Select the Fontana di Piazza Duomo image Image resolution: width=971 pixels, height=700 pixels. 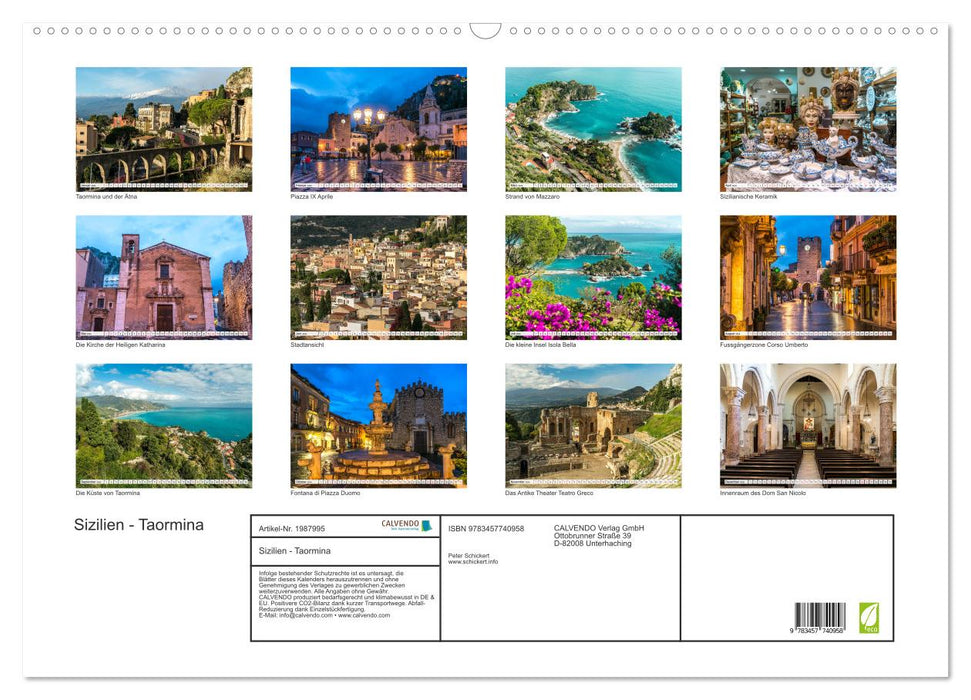click(378, 425)
